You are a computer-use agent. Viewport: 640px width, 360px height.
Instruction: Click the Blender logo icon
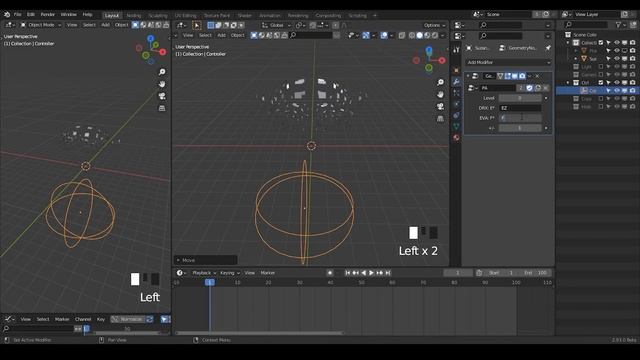pos(7,14)
